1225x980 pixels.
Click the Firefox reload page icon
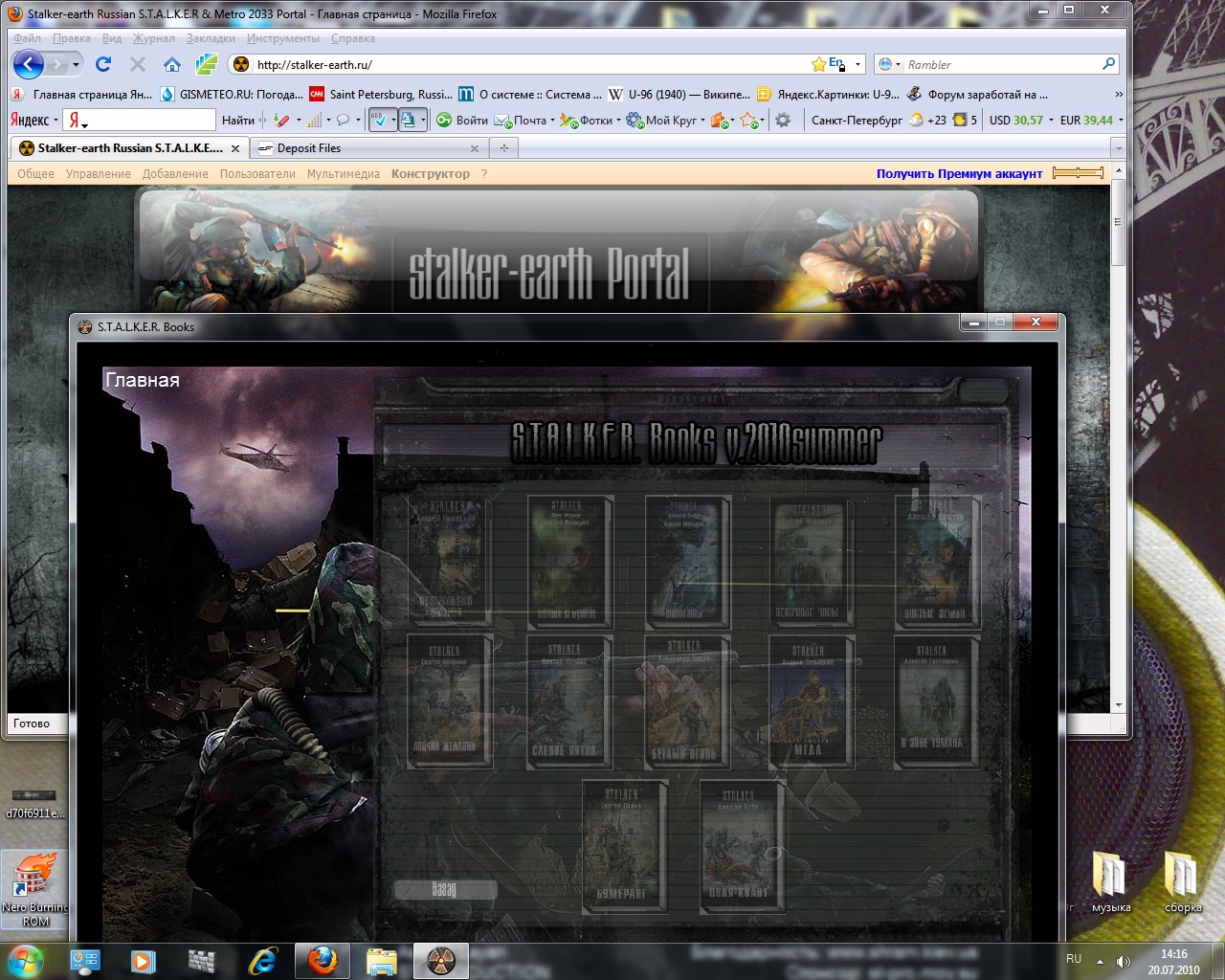click(x=103, y=64)
